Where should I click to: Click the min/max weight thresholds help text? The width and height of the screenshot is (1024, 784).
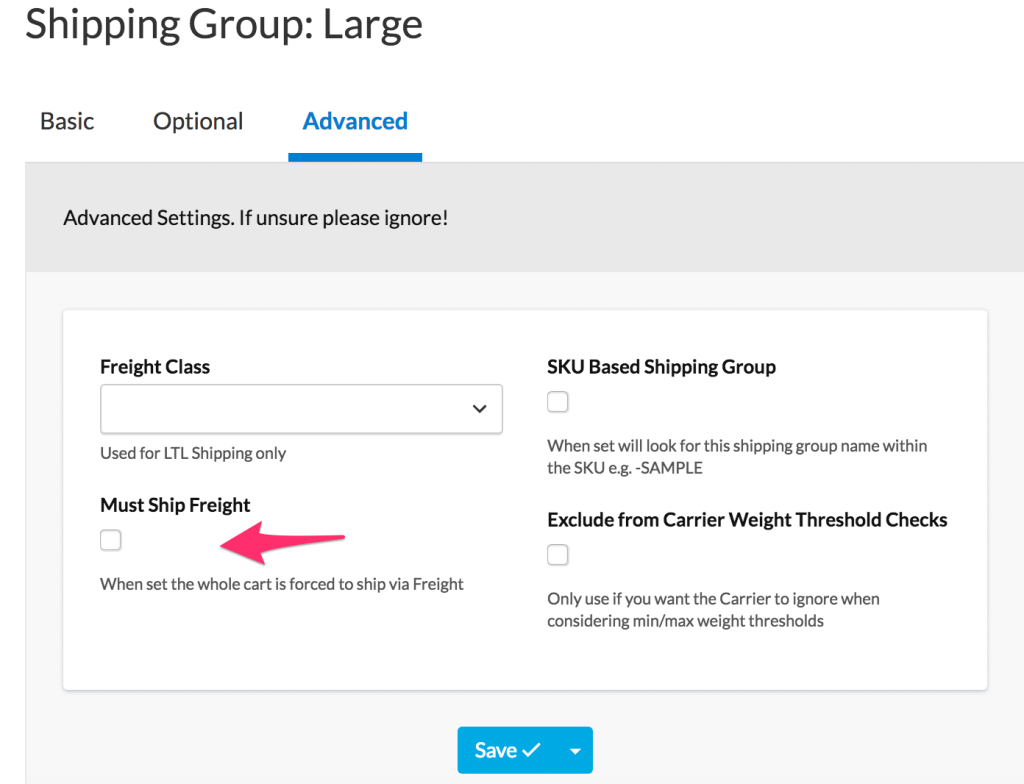pyautogui.click(x=712, y=610)
